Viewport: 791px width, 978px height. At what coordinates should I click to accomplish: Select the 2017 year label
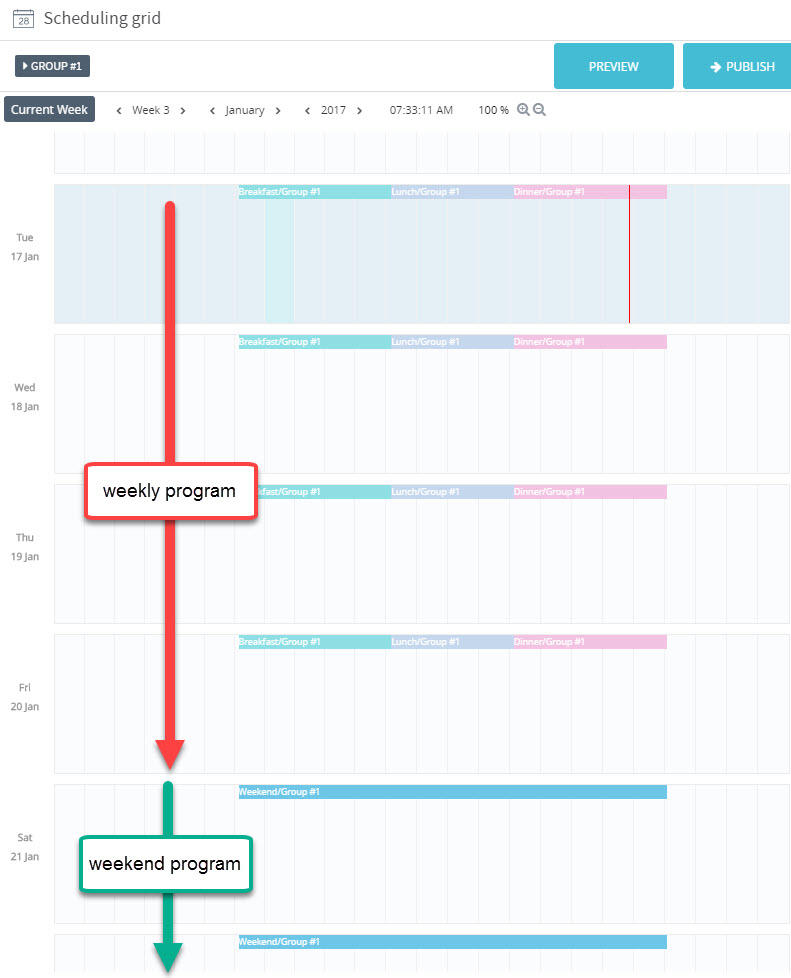click(333, 110)
